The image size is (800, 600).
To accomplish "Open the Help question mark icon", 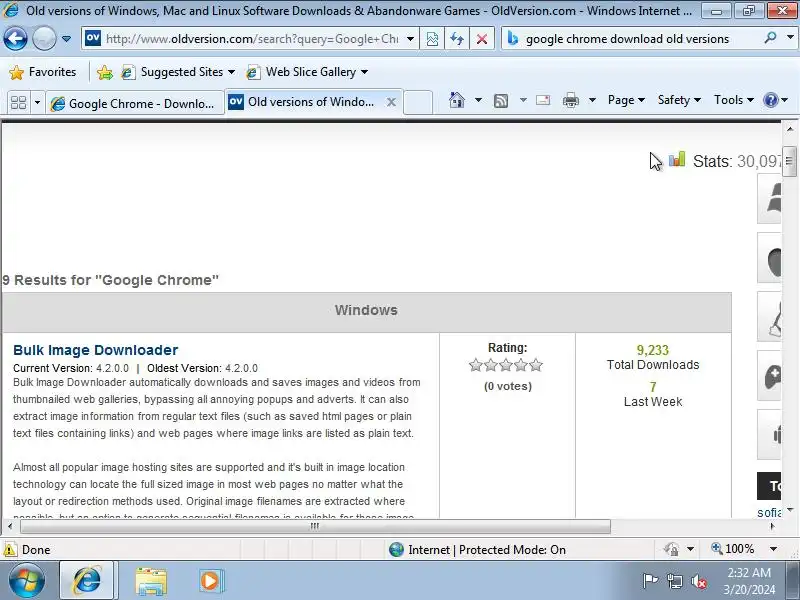I will (x=770, y=100).
